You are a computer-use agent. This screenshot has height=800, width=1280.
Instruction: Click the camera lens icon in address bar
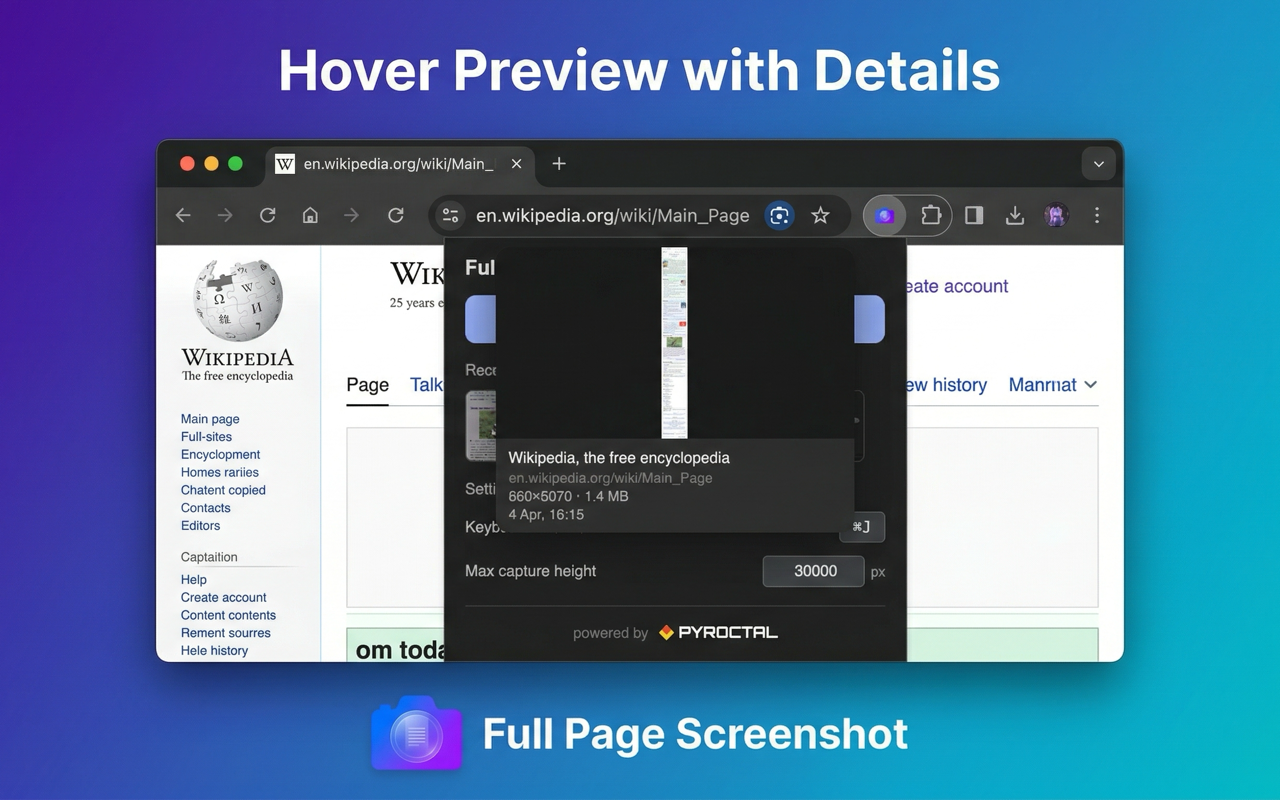[779, 215]
